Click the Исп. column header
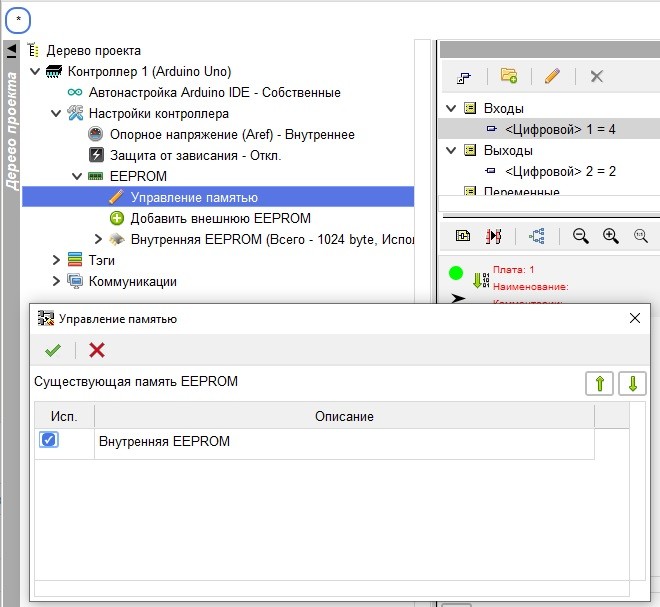The image size is (660, 607). [x=64, y=416]
